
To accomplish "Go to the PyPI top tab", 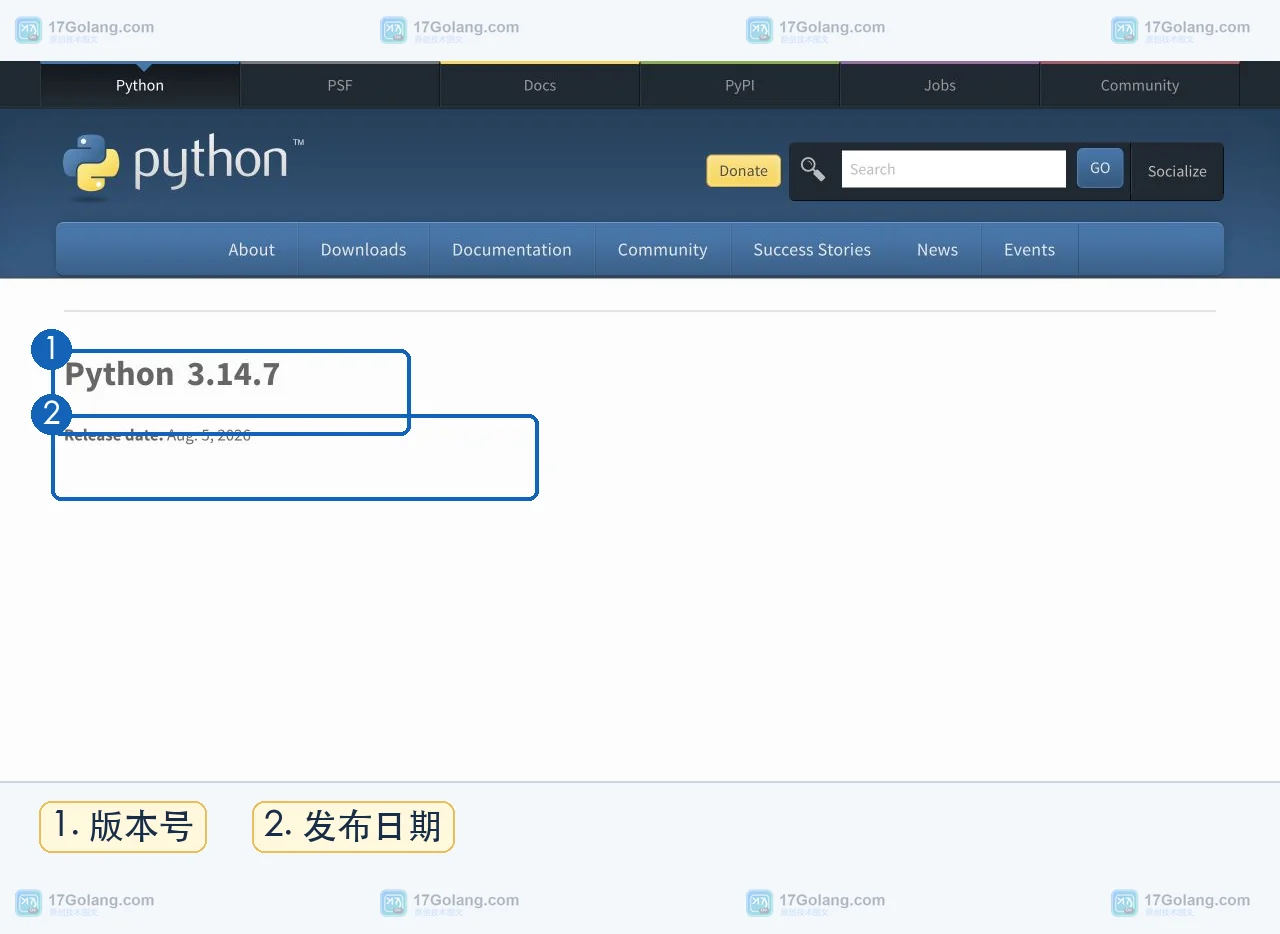I will click(740, 85).
